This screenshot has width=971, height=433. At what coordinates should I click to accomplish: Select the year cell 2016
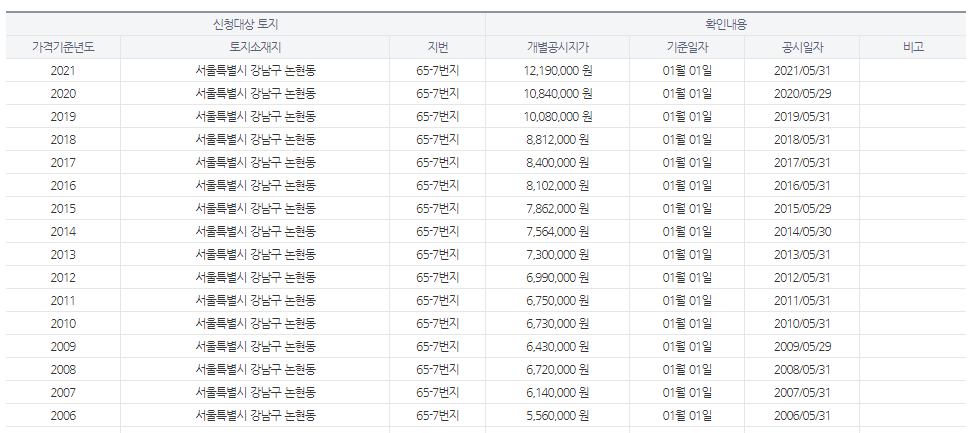tap(63, 185)
